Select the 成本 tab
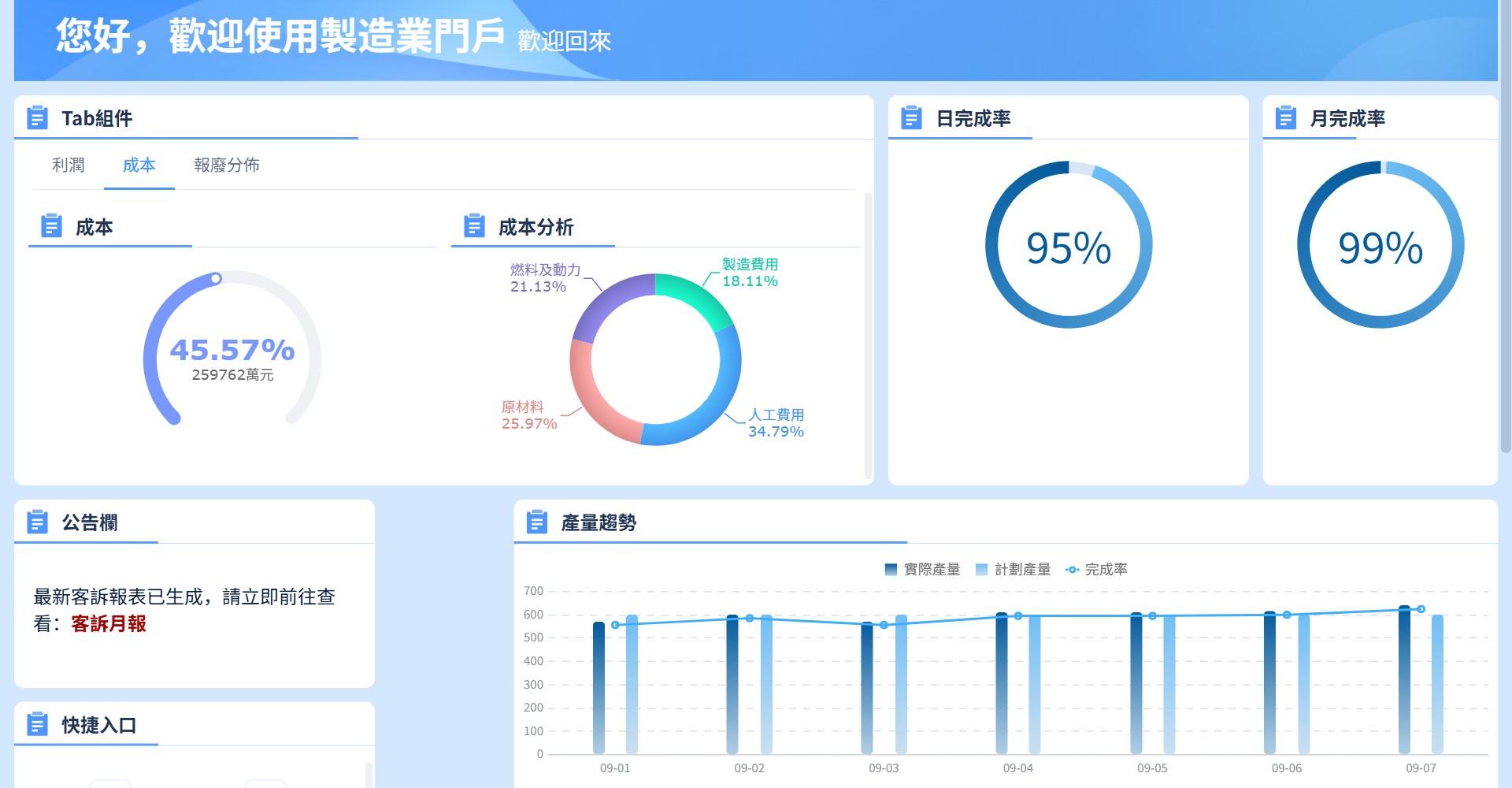Screen dimensions: 1512x788 click(139, 165)
